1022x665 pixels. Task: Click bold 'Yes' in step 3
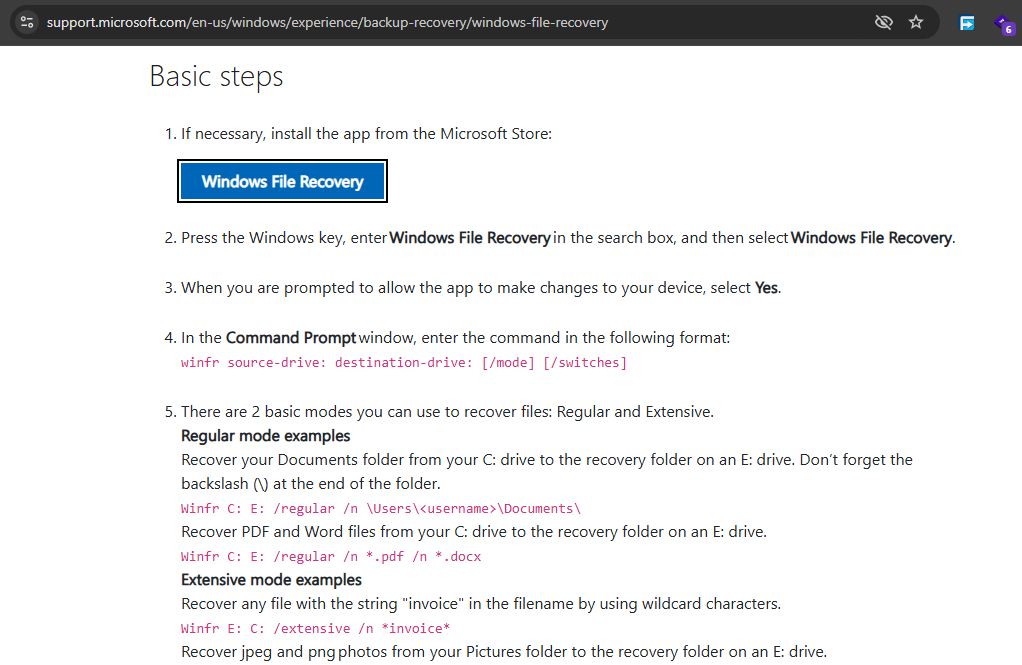(x=766, y=288)
